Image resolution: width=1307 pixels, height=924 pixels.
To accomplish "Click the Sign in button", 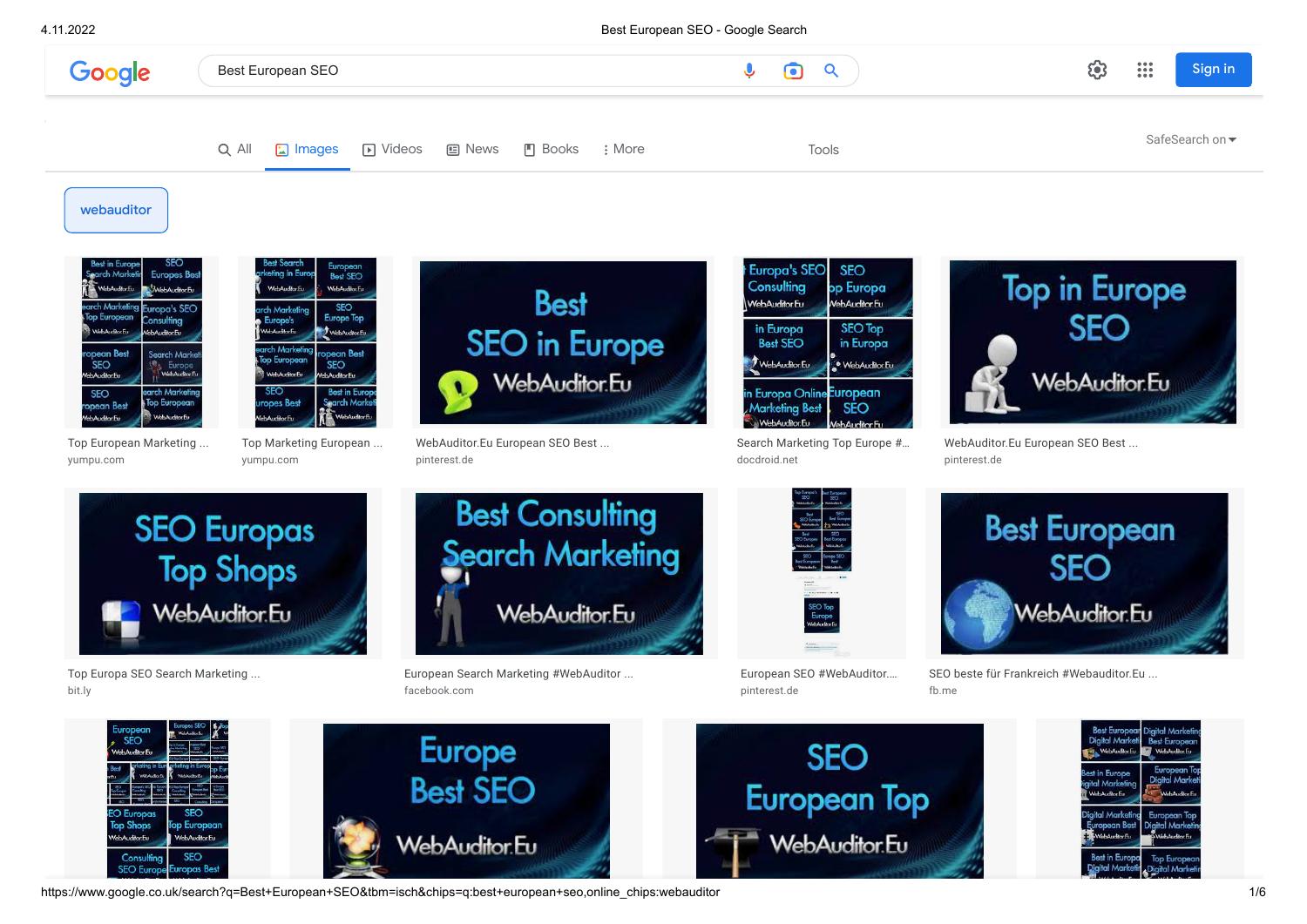I will (1213, 69).
